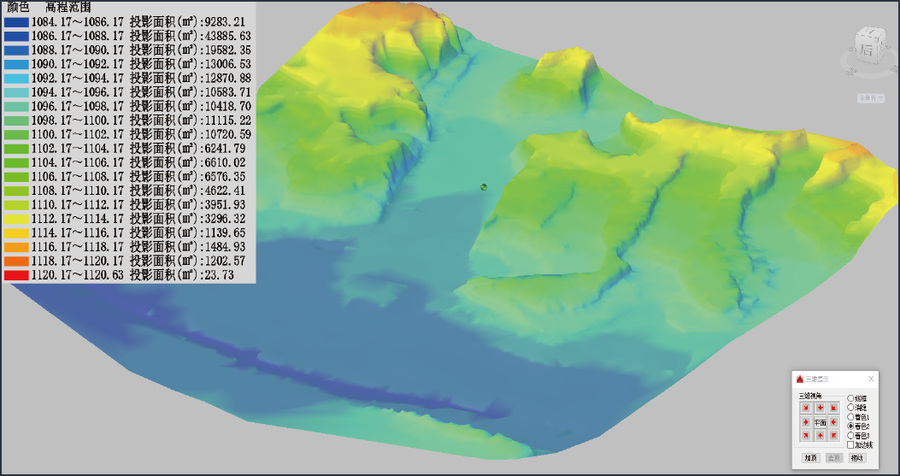
Task: Select the right-side left-pointing view arrow
Action: (x=834, y=422)
